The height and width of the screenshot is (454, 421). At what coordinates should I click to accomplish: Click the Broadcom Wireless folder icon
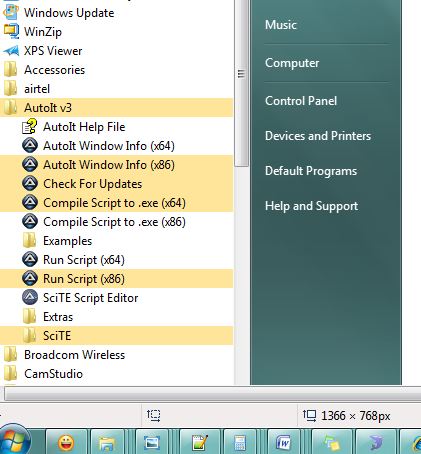pos(11,355)
